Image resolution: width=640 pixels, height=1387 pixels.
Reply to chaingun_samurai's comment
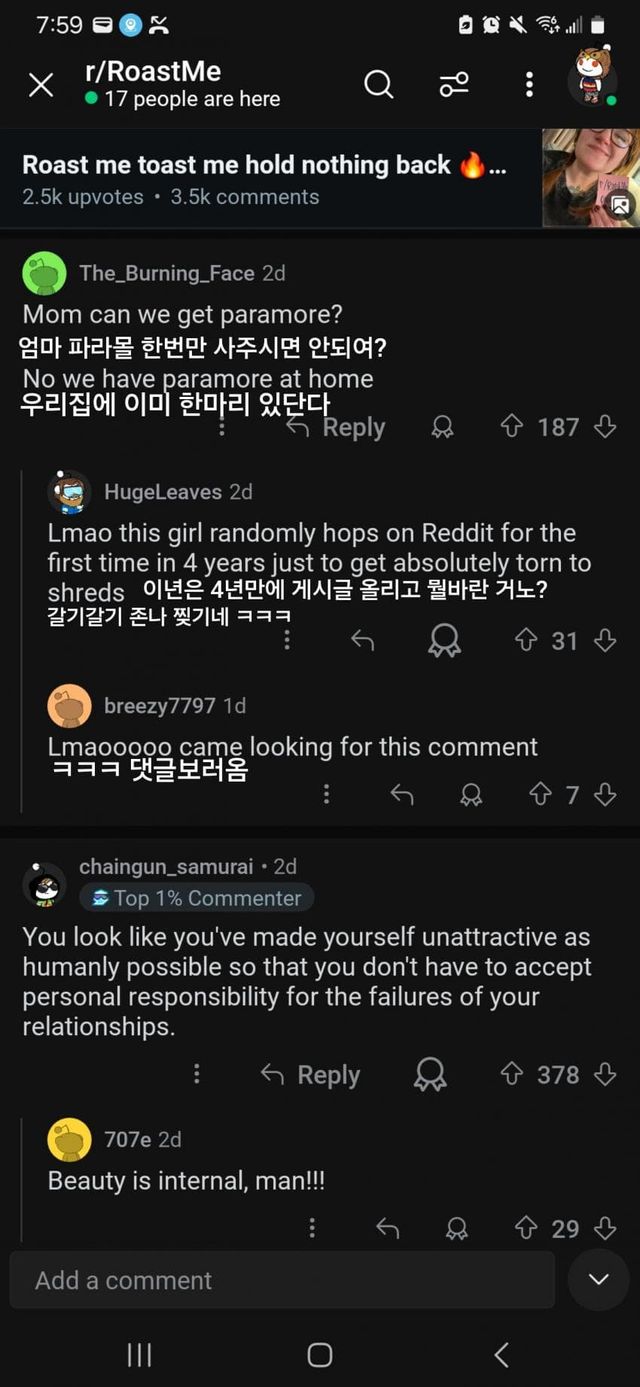click(x=310, y=1075)
